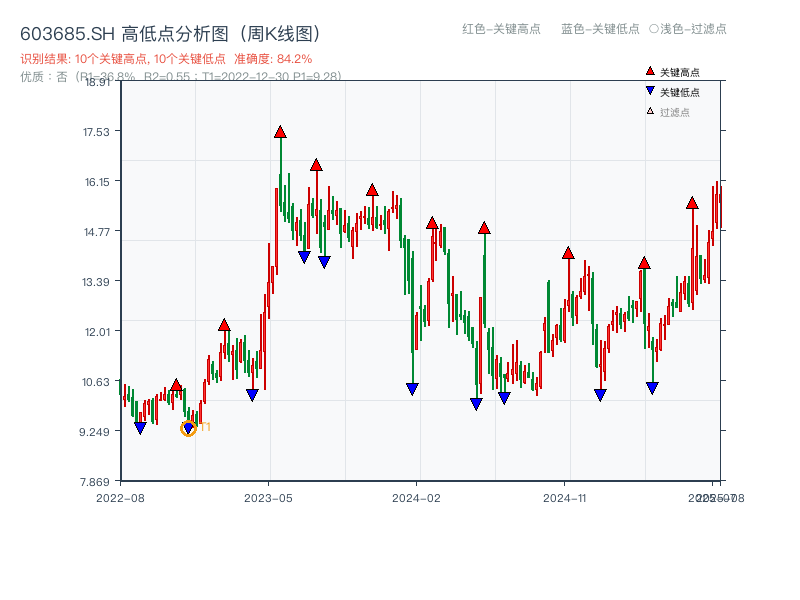Click the highest red key-high triangle near 17.53
Screen dimensions: 800x600
281,130
